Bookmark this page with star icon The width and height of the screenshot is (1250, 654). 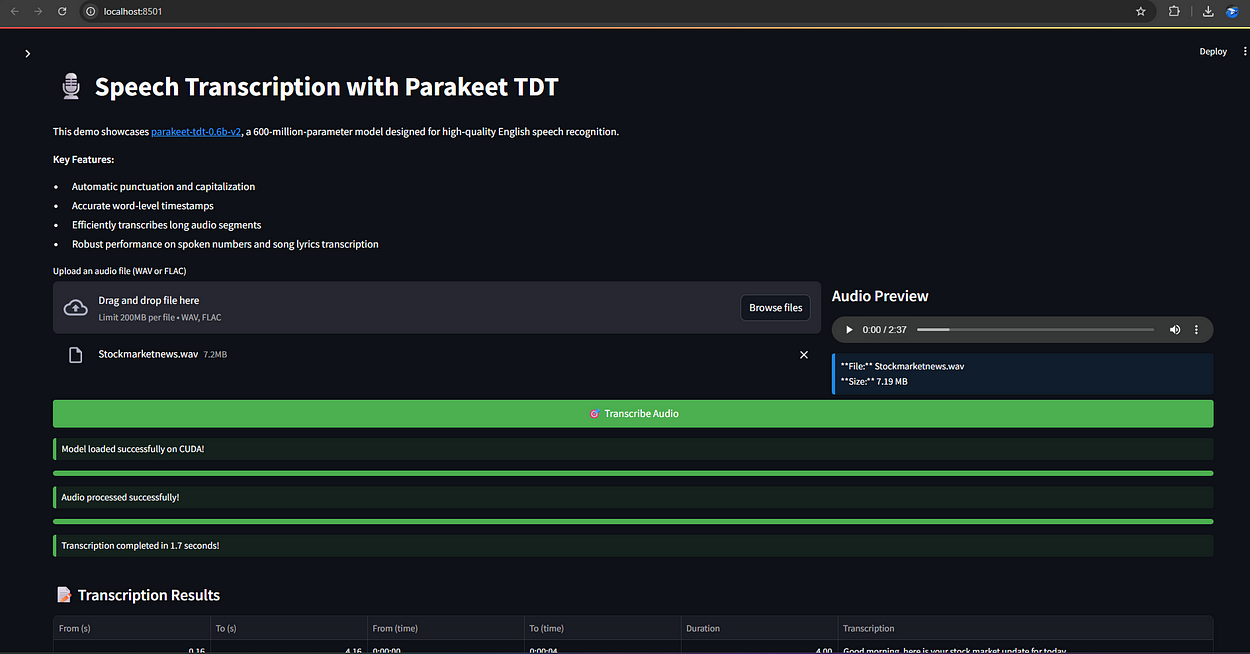(1141, 11)
